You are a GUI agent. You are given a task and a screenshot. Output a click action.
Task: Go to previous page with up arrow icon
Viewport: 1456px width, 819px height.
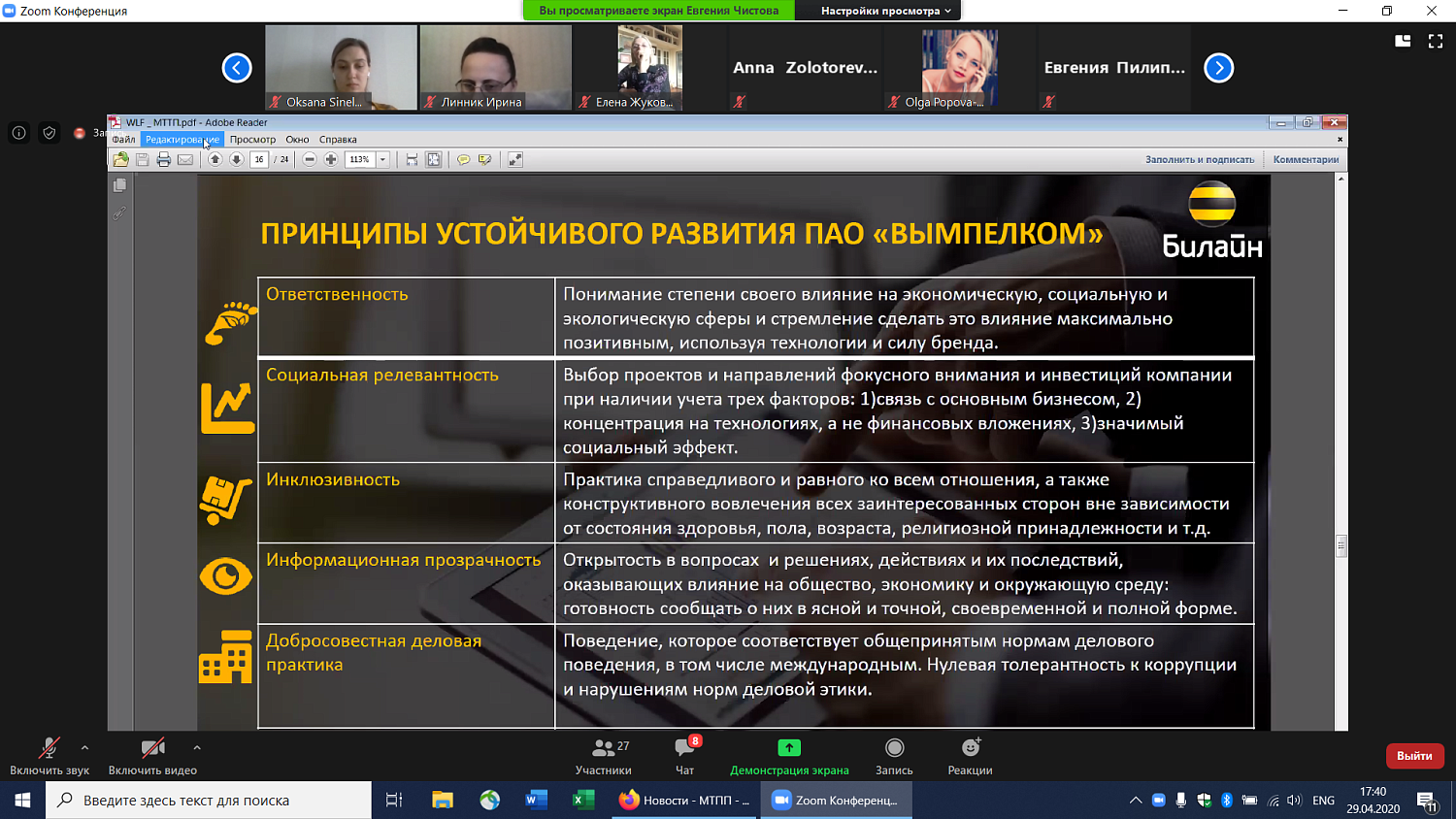point(215,159)
